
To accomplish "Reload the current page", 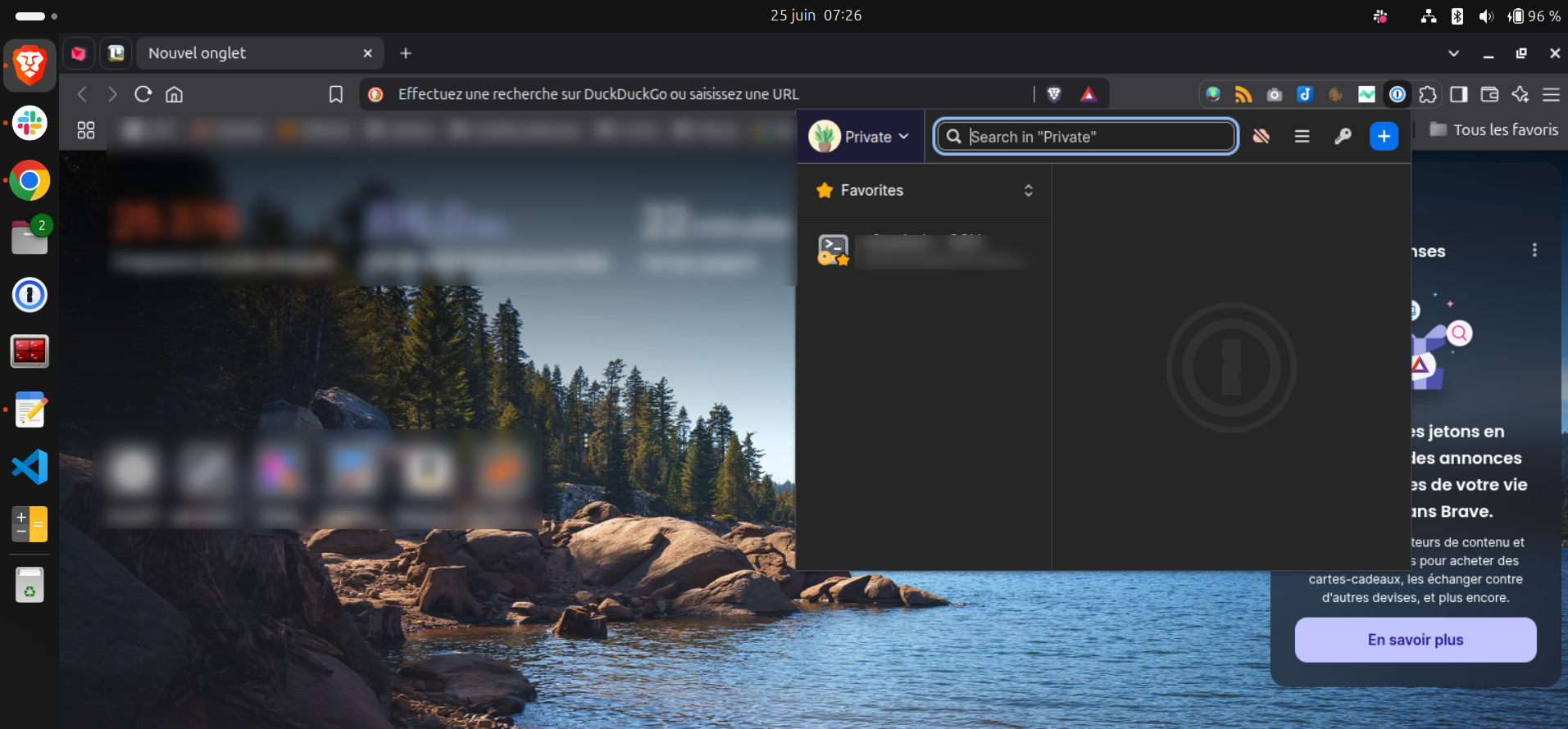I will click(143, 94).
